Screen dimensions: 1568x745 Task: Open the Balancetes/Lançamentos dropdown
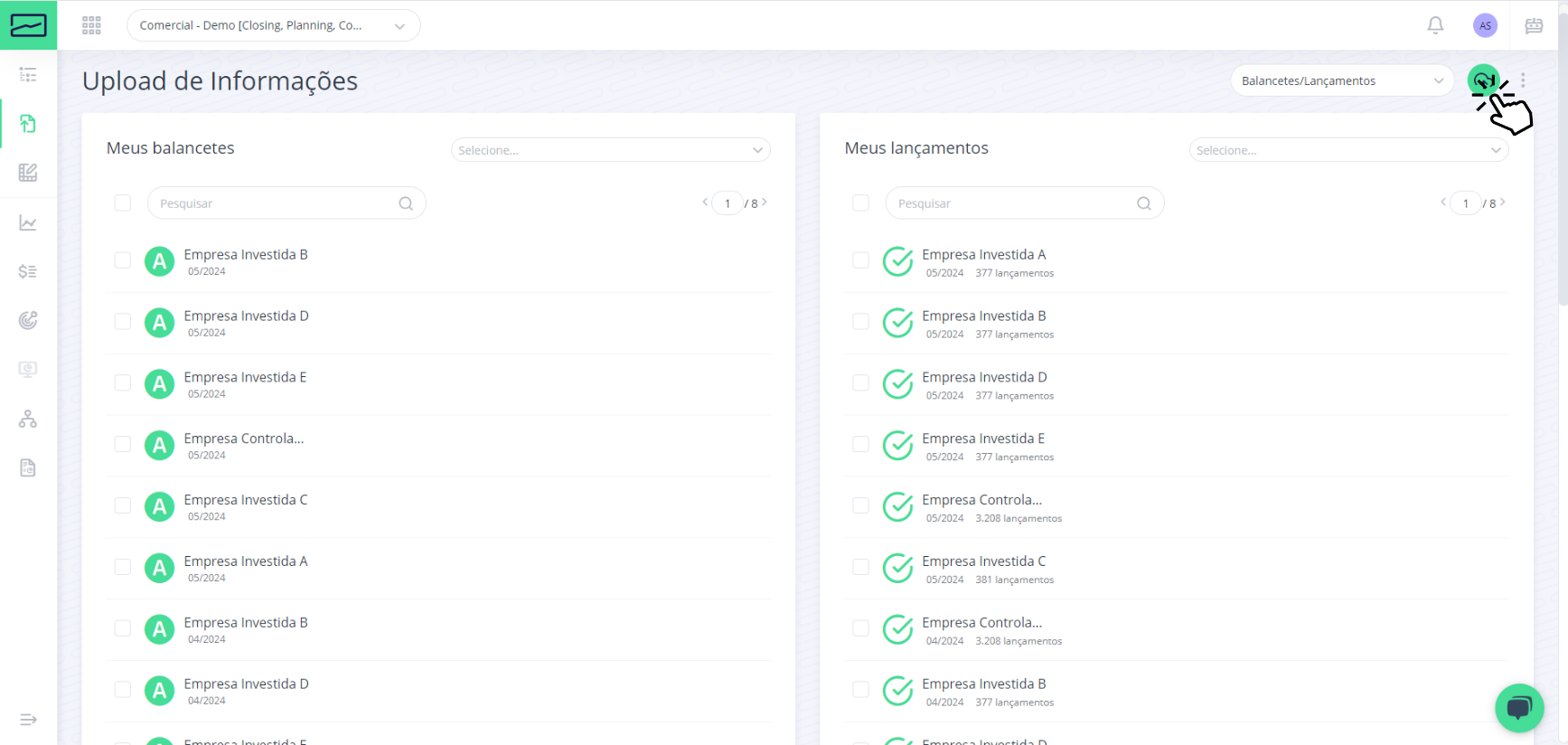[x=1342, y=80]
